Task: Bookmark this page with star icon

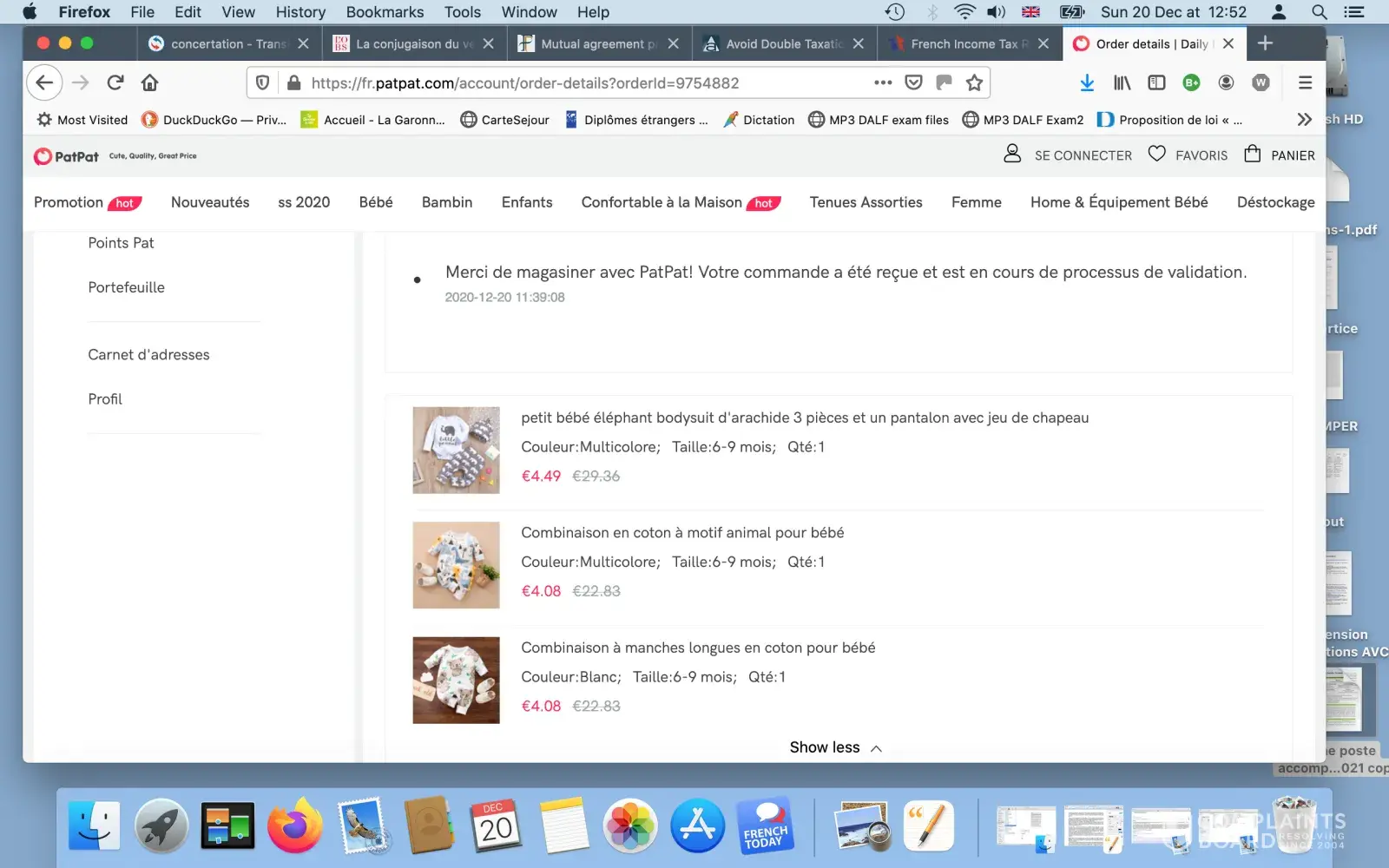Action: pyautogui.click(x=974, y=82)
